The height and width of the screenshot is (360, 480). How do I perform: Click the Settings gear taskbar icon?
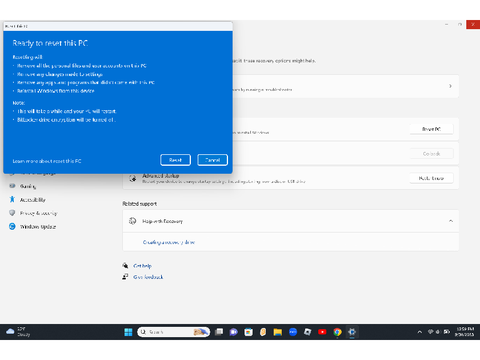pos(352,332)
